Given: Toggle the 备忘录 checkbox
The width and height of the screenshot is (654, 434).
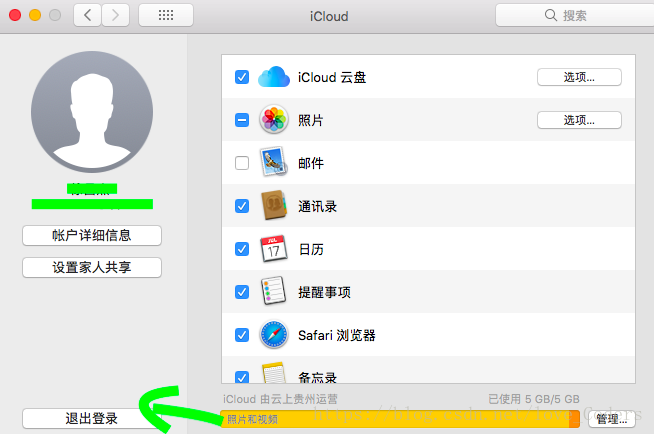Looking at the screenshot, I should pos(242,376).
